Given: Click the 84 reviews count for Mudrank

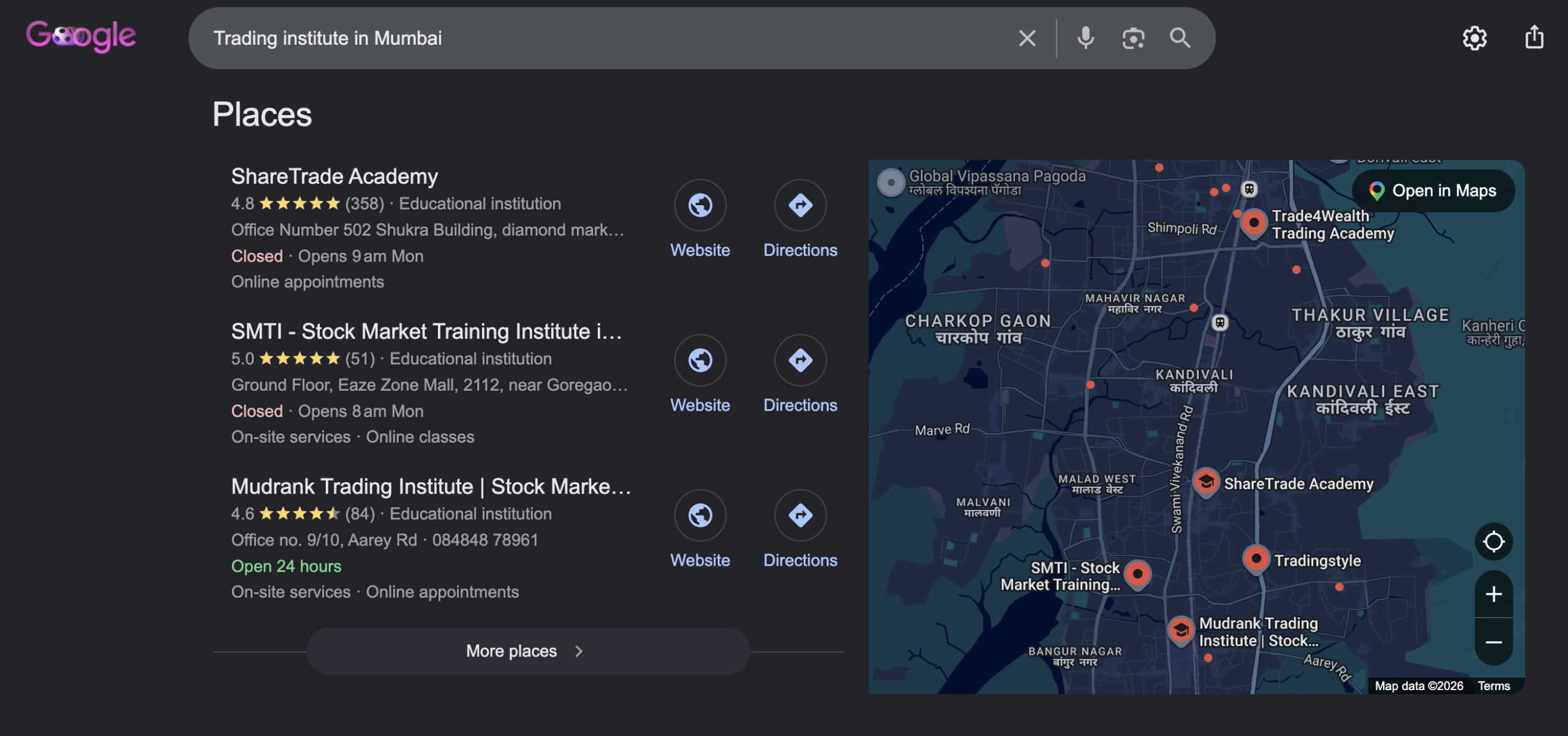Looking at the screenshot, I should coord(360,514).
